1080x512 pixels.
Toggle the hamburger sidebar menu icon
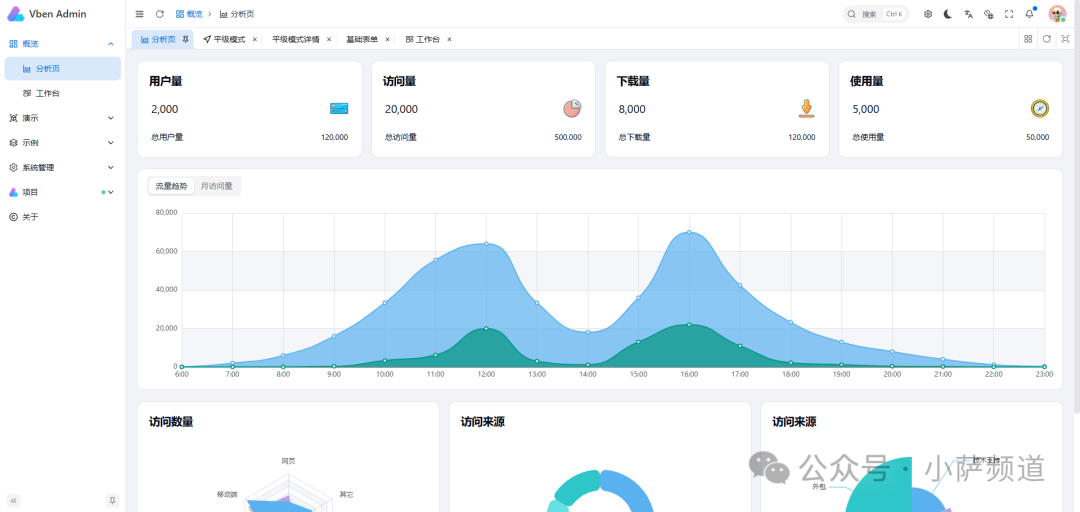pyautogui.click(x=140, y=14)
